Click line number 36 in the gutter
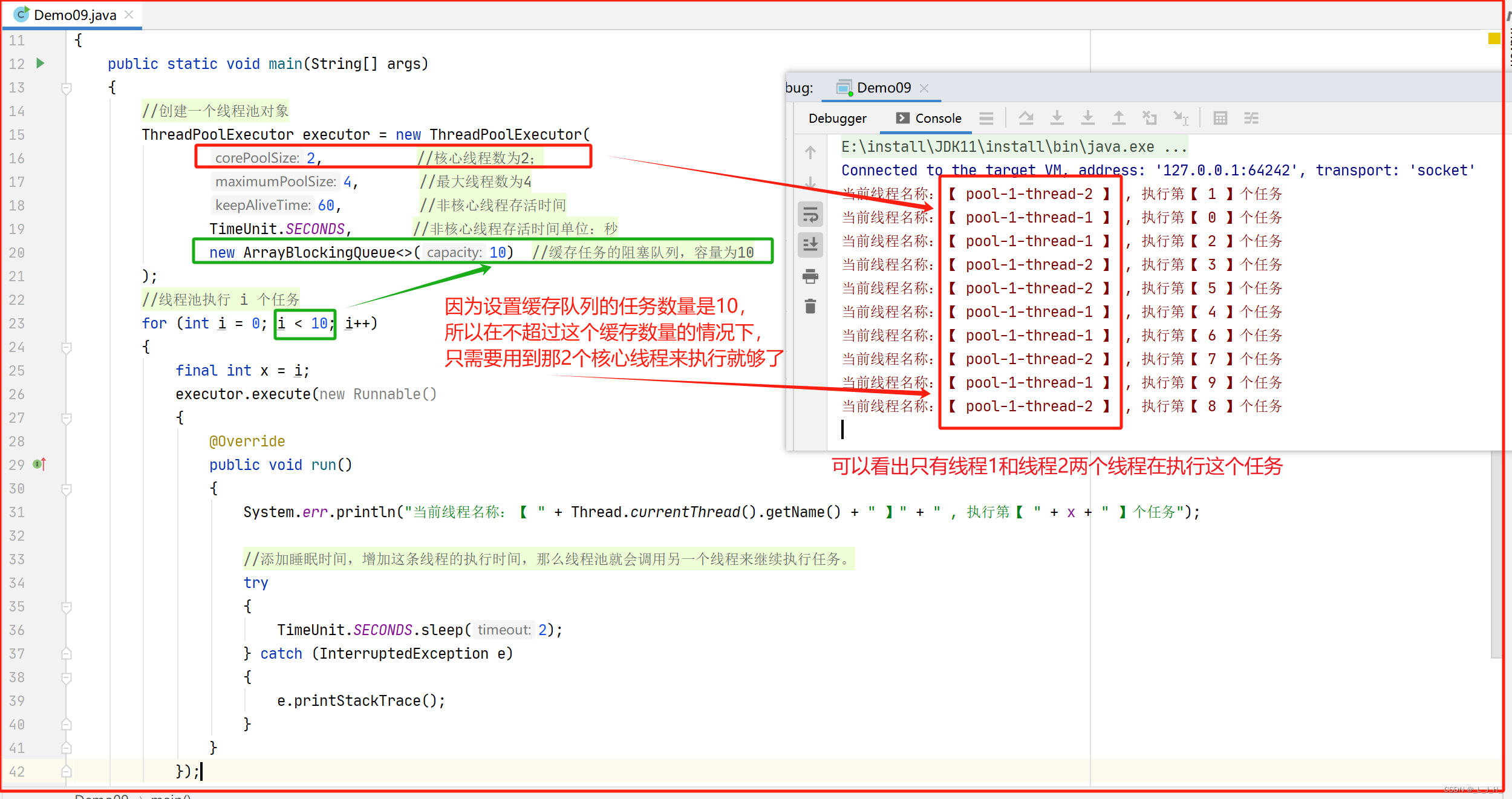The height and width of the screenshot is (799, 1512). pos(17,630)
